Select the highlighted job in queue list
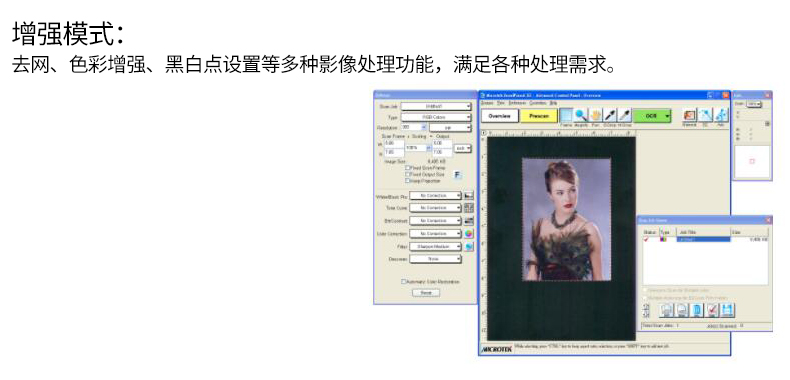 coord(703,239)
